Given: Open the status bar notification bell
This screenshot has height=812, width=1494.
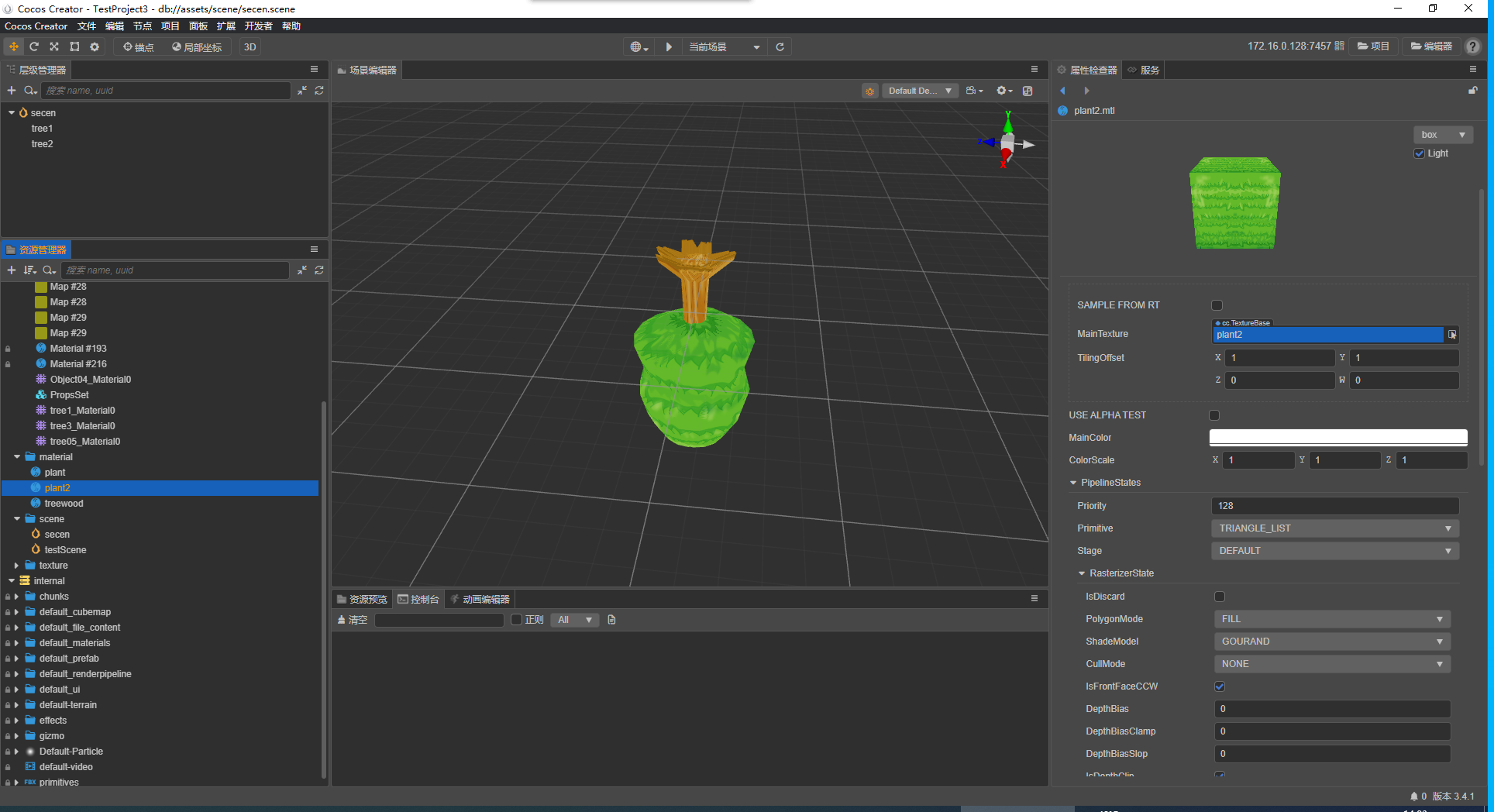Looking at the screenshot, I should tap(1414, 797).
